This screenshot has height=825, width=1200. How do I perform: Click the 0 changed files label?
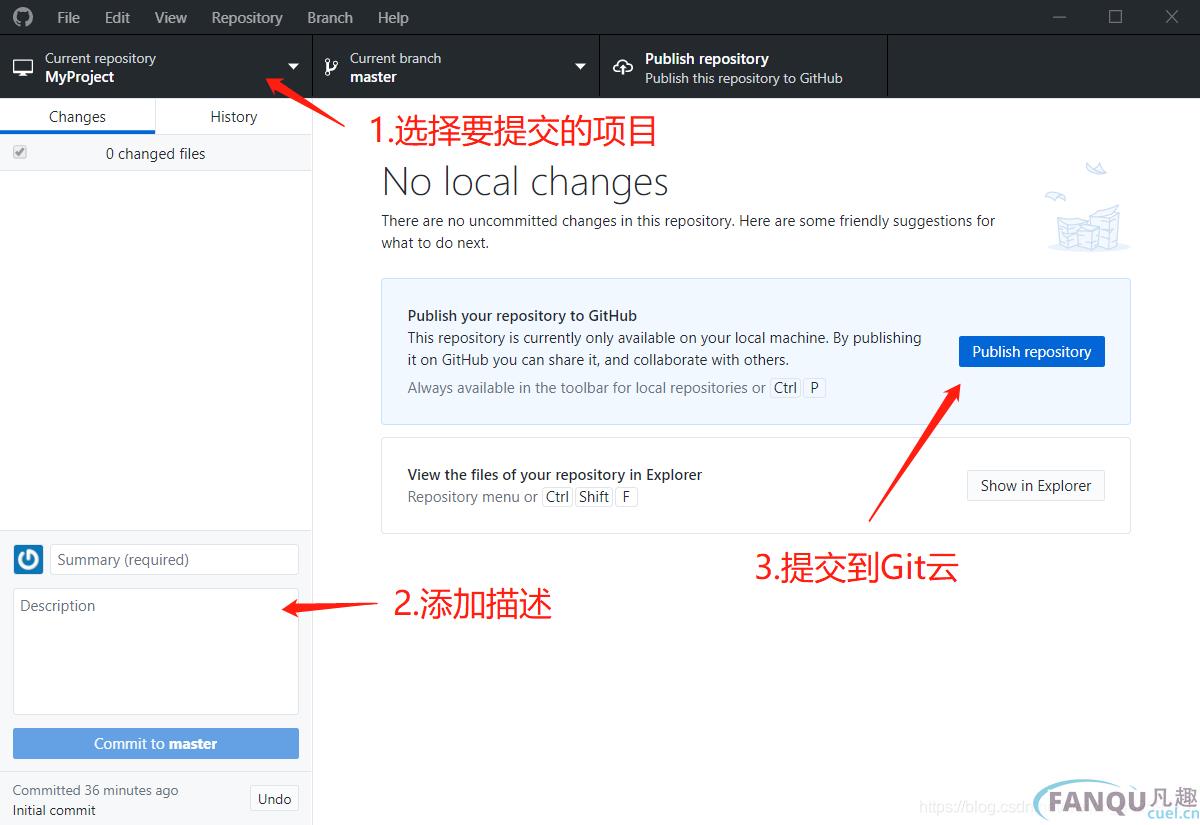click(x=155, y=153)
